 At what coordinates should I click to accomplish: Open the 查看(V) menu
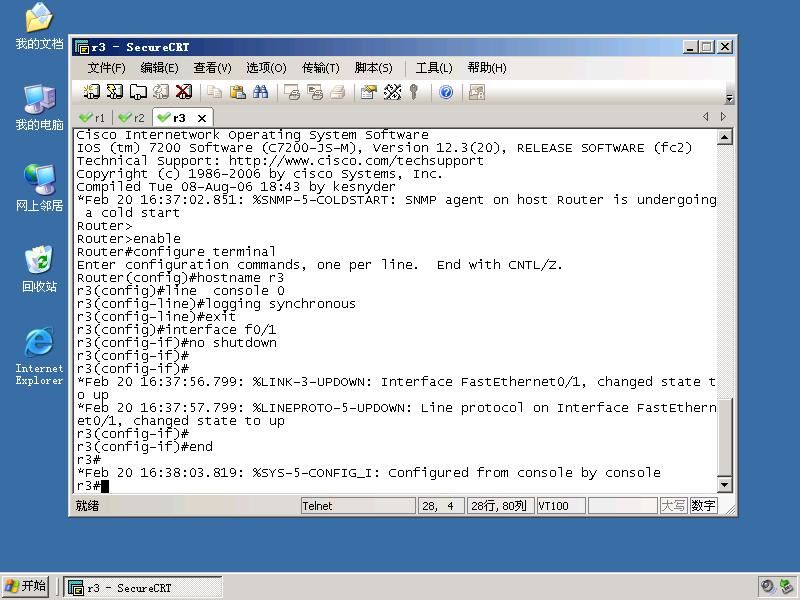(x=212, y=68)
